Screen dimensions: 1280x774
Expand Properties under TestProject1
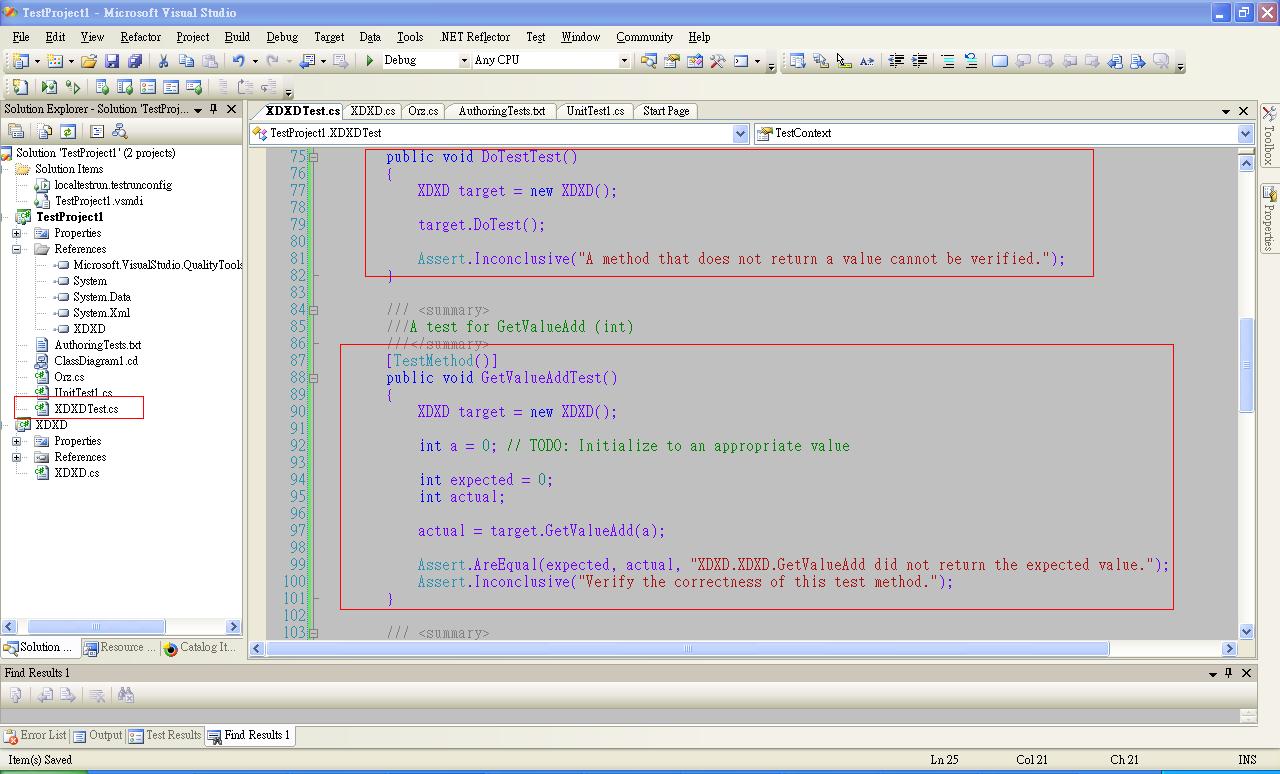point(17,233)
